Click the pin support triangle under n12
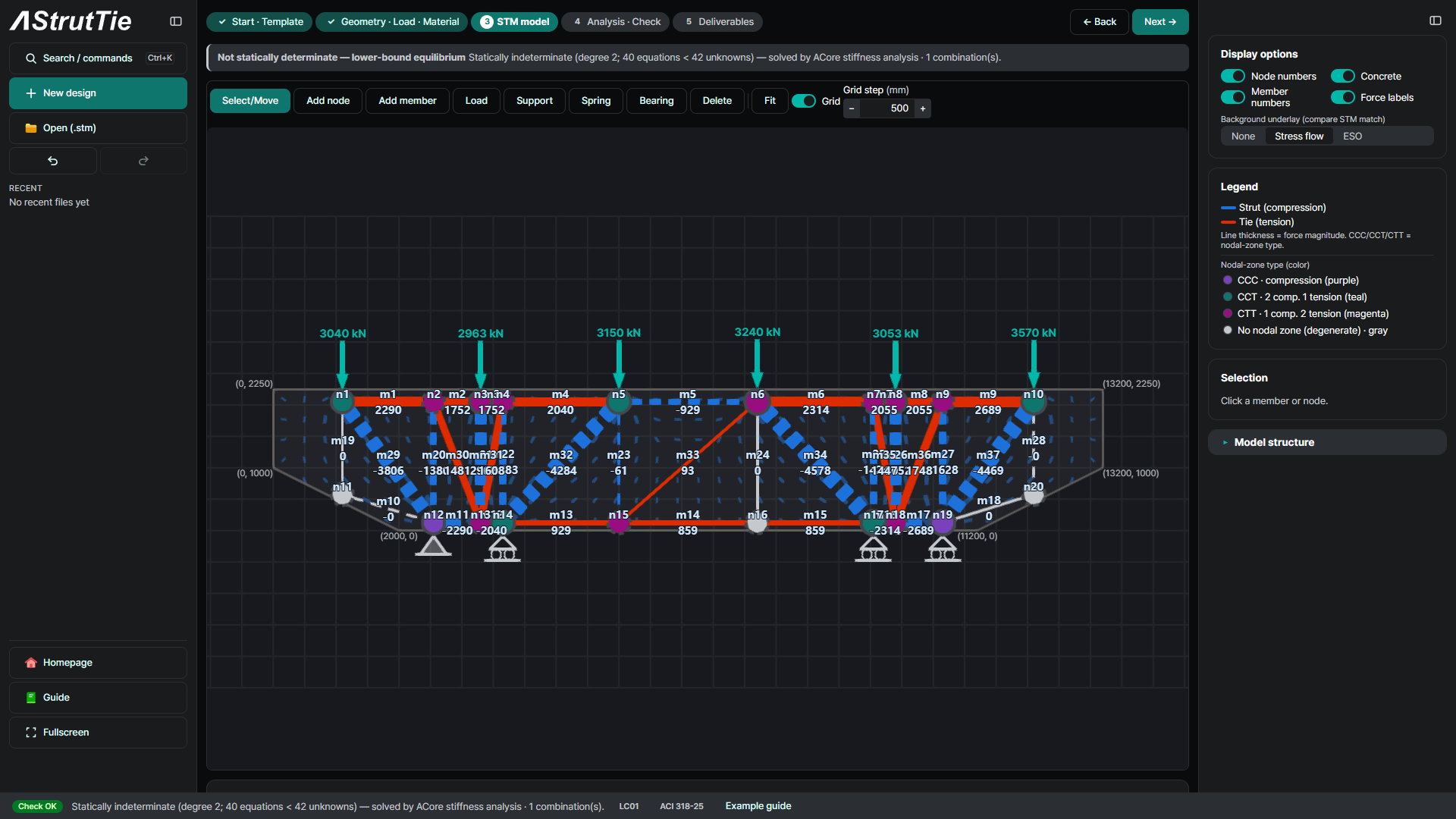 tap(433, 546)
